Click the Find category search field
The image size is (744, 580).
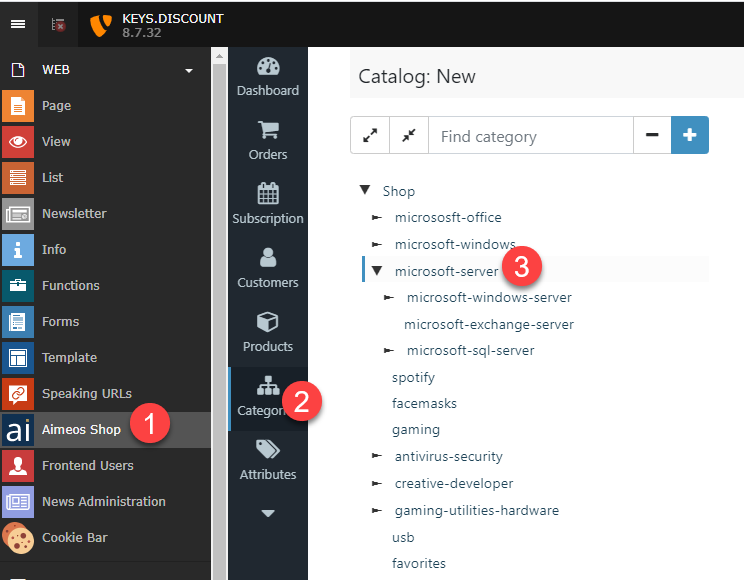(x=530, y=136)
